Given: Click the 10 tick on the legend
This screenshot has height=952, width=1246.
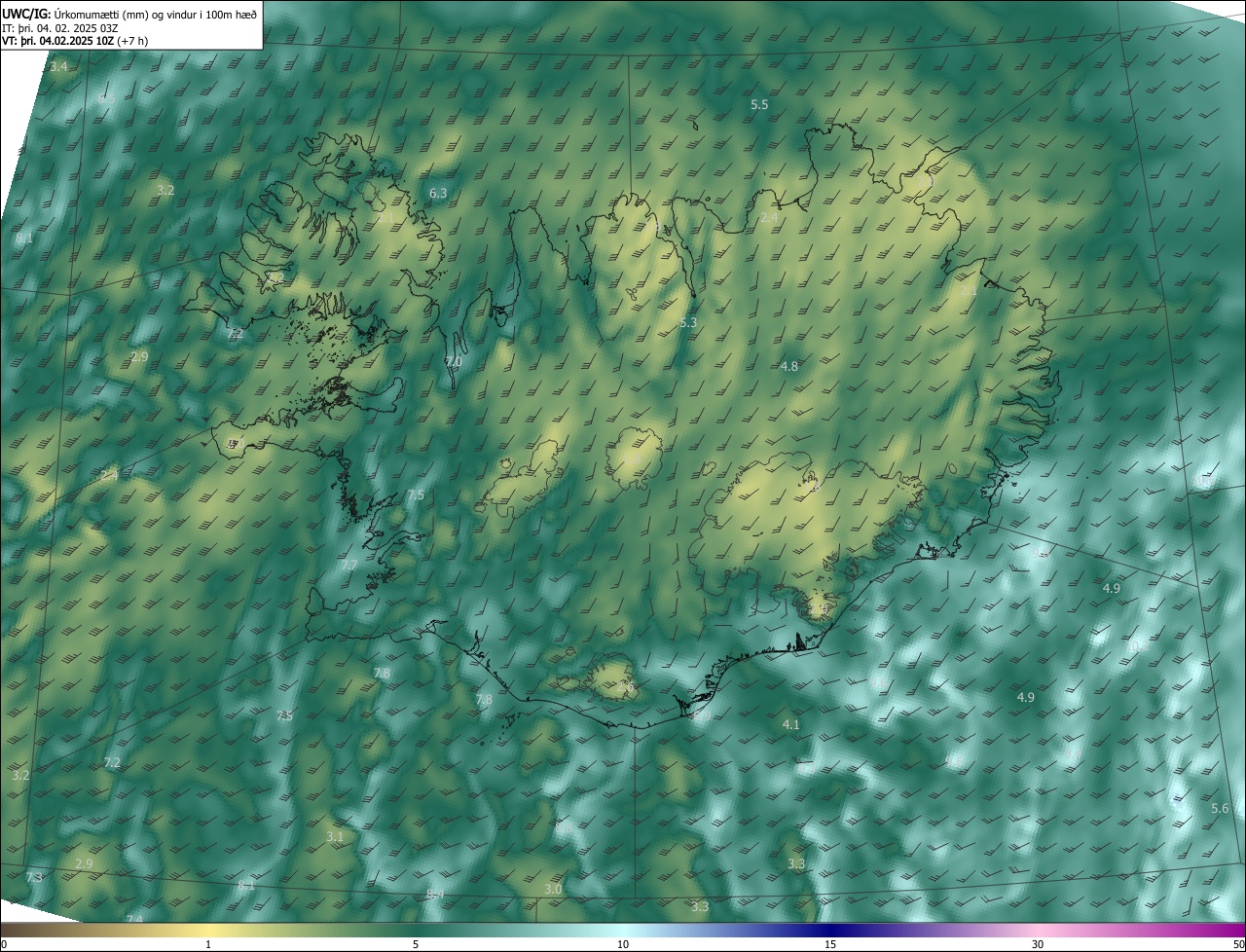Looking at the screenshot, I should (623, 944).
